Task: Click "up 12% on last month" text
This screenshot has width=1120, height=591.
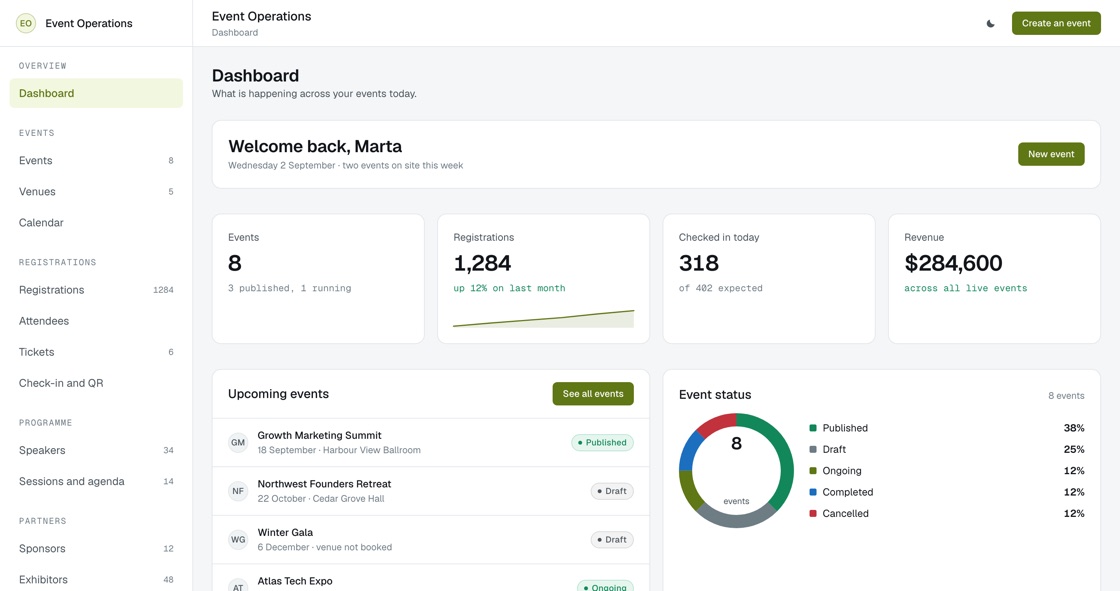Action: click(509, 288)
